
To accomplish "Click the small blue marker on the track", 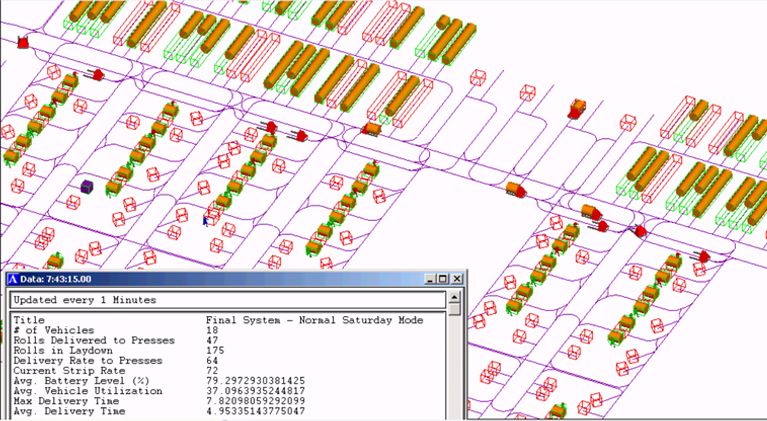I will (x=205, y=220).
